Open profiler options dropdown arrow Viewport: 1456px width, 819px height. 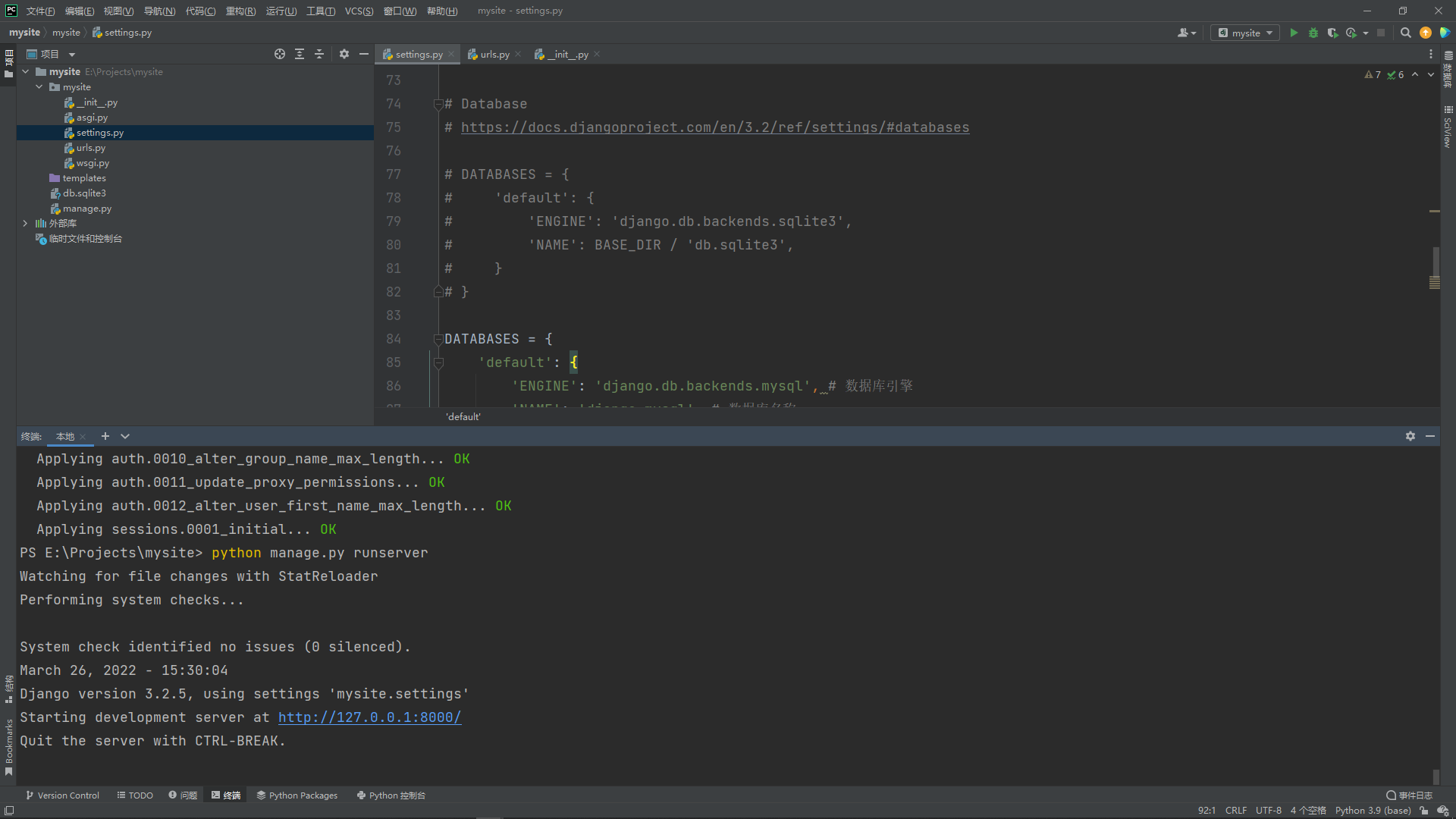pos(1366,33)
